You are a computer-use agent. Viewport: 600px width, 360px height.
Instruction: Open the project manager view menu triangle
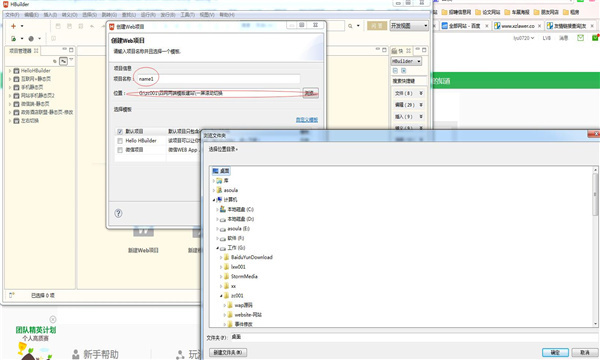[x=71, y=60]
